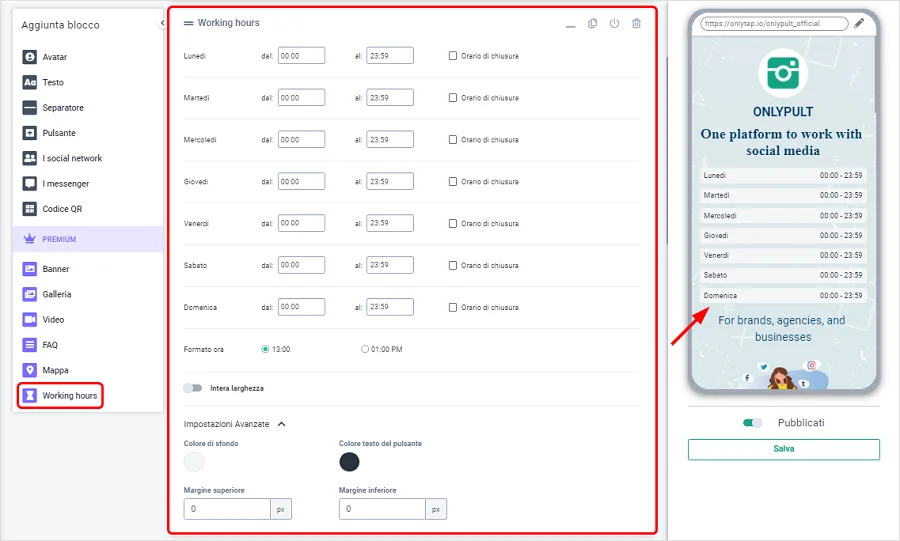This screenshot has height=541, width=900.
Task: Minimize the Working hours block with dash icon
Action: pyautogui.click(x=570, y=24)
